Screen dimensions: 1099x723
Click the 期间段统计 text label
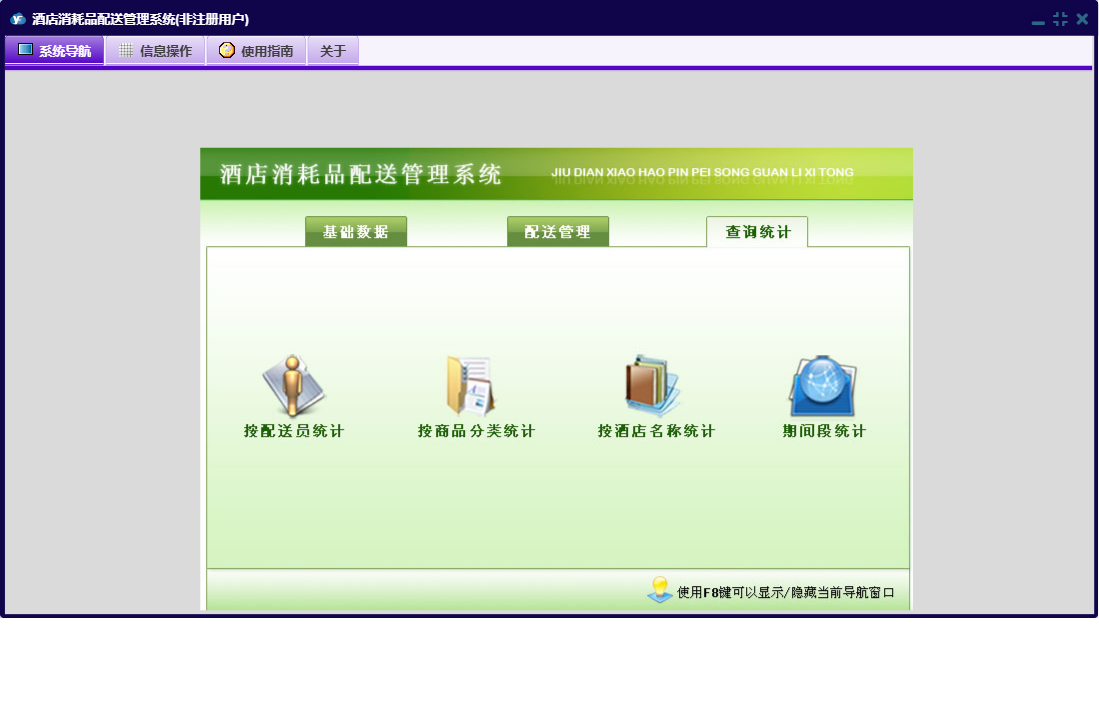tap(824, 432)
